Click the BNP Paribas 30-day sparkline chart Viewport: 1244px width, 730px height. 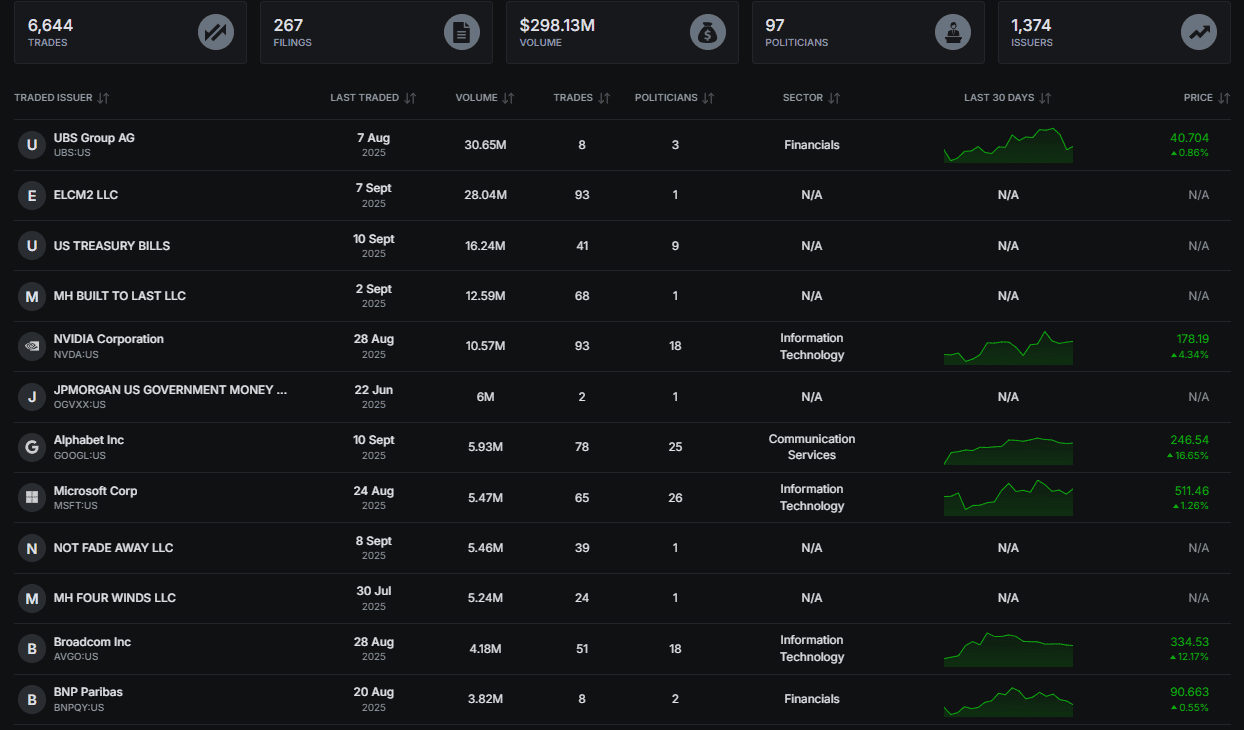(x=1007, y=700)
